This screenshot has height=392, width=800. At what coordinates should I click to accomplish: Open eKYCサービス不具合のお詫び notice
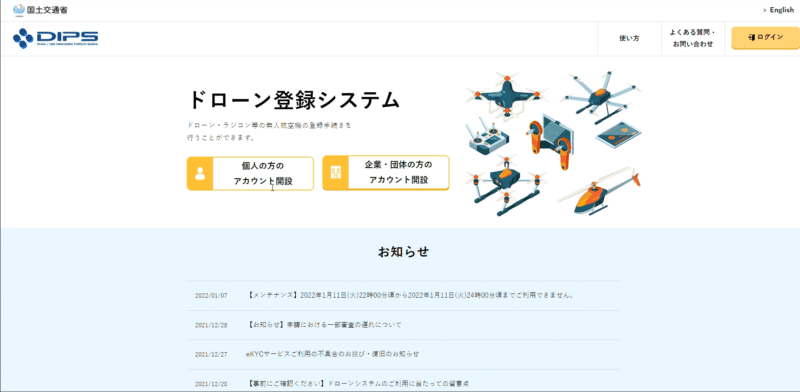[x=332, y=354]
